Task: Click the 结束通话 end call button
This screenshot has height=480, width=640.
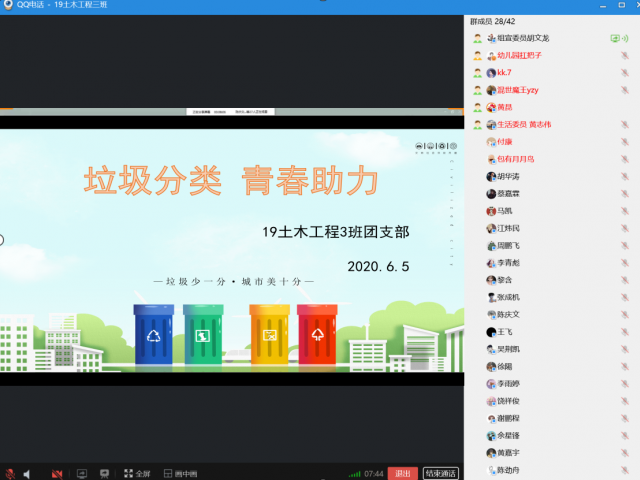Action: coord(440,473)
